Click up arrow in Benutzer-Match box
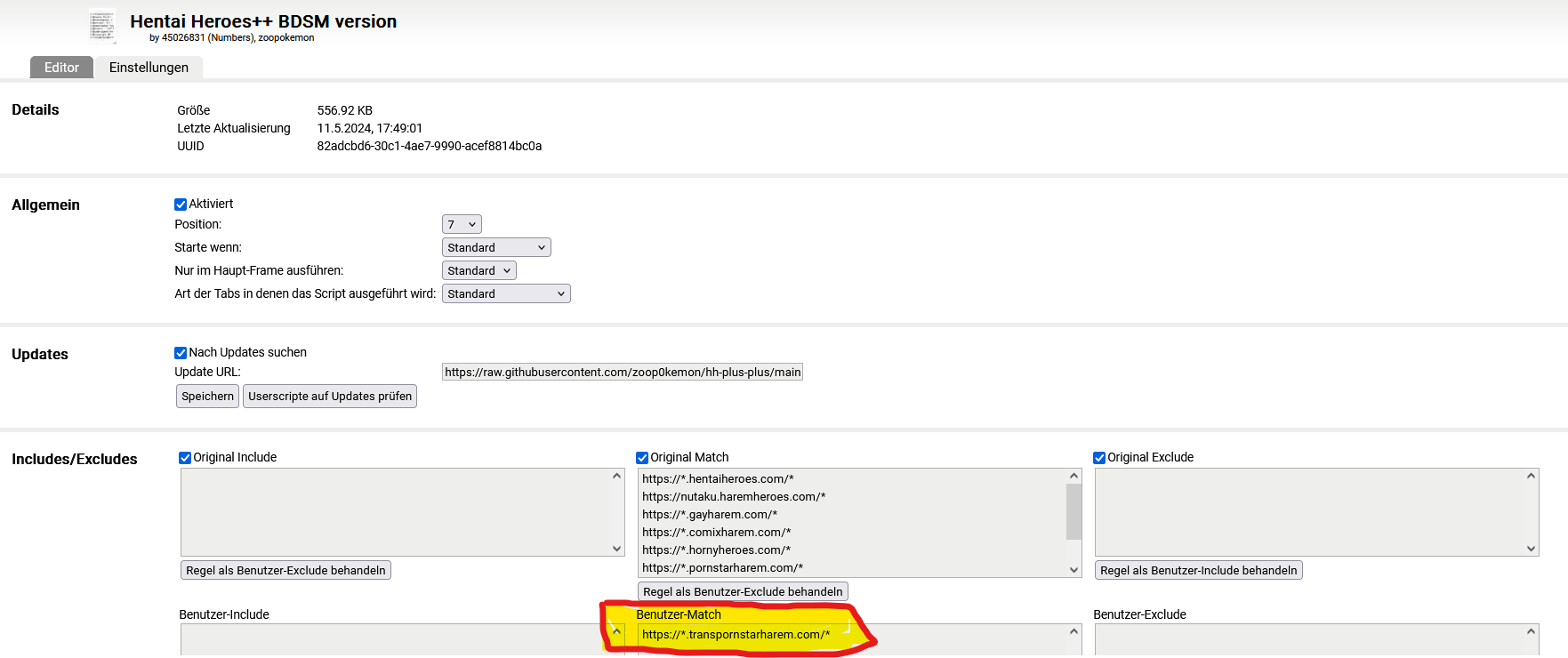The width and height of the screenshot is (1568, 658). (1073, 632)
